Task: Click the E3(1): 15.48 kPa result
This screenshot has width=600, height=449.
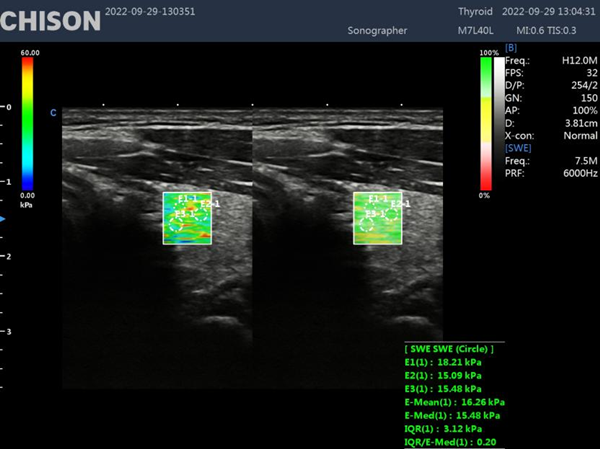Action: tap(443, 389)
